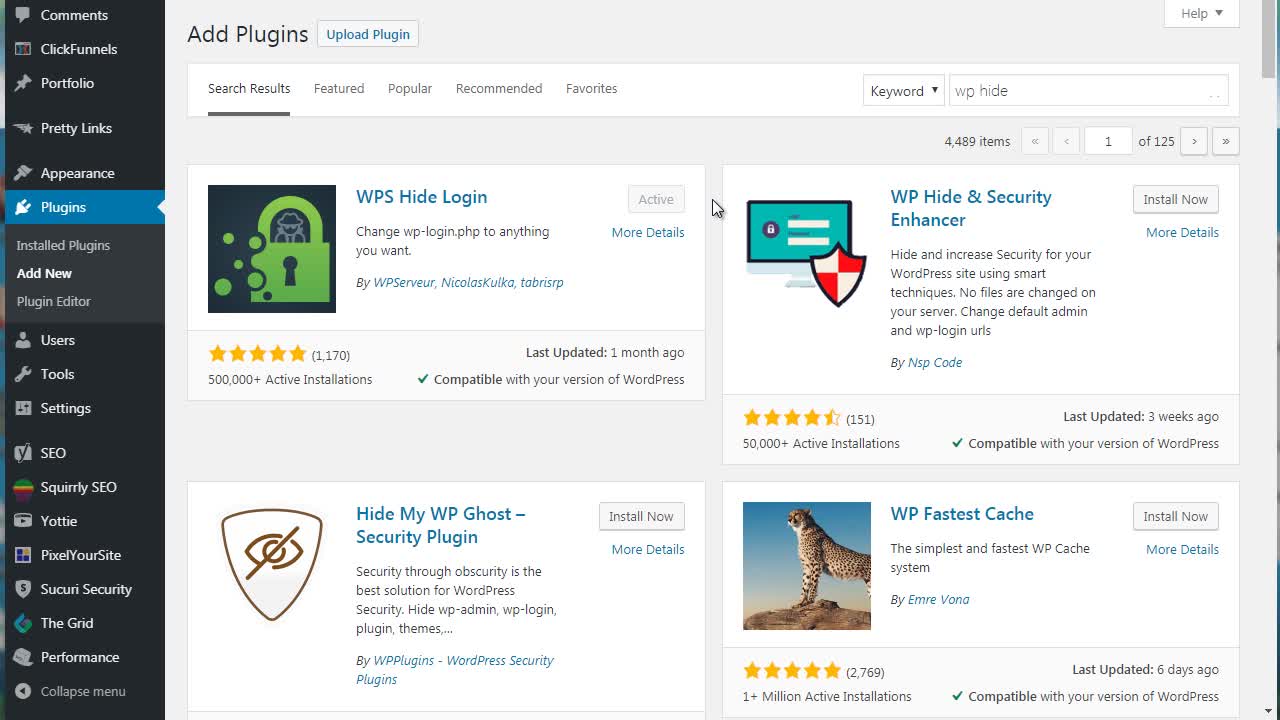Open author link Nsp Code
The height and width of the screenshot is (720, 1280).
point(935,363)
